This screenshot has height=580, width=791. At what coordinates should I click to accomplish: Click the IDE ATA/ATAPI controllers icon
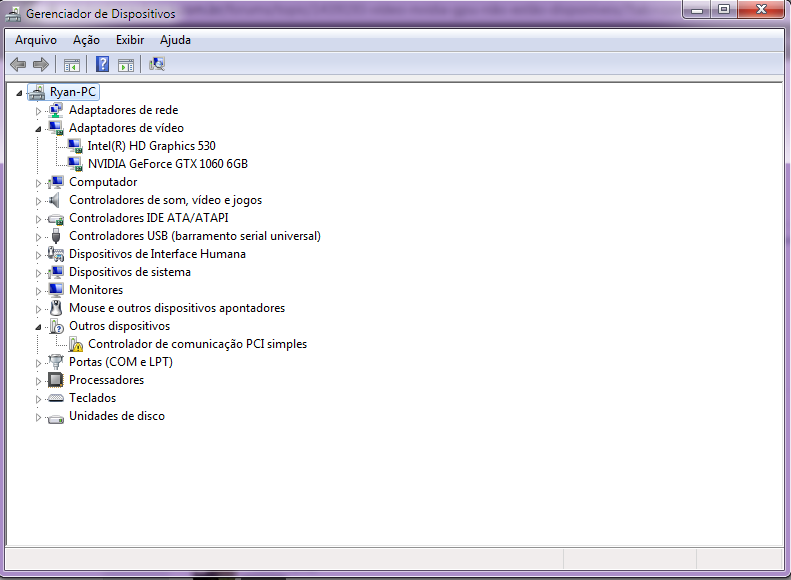[55, 218]
